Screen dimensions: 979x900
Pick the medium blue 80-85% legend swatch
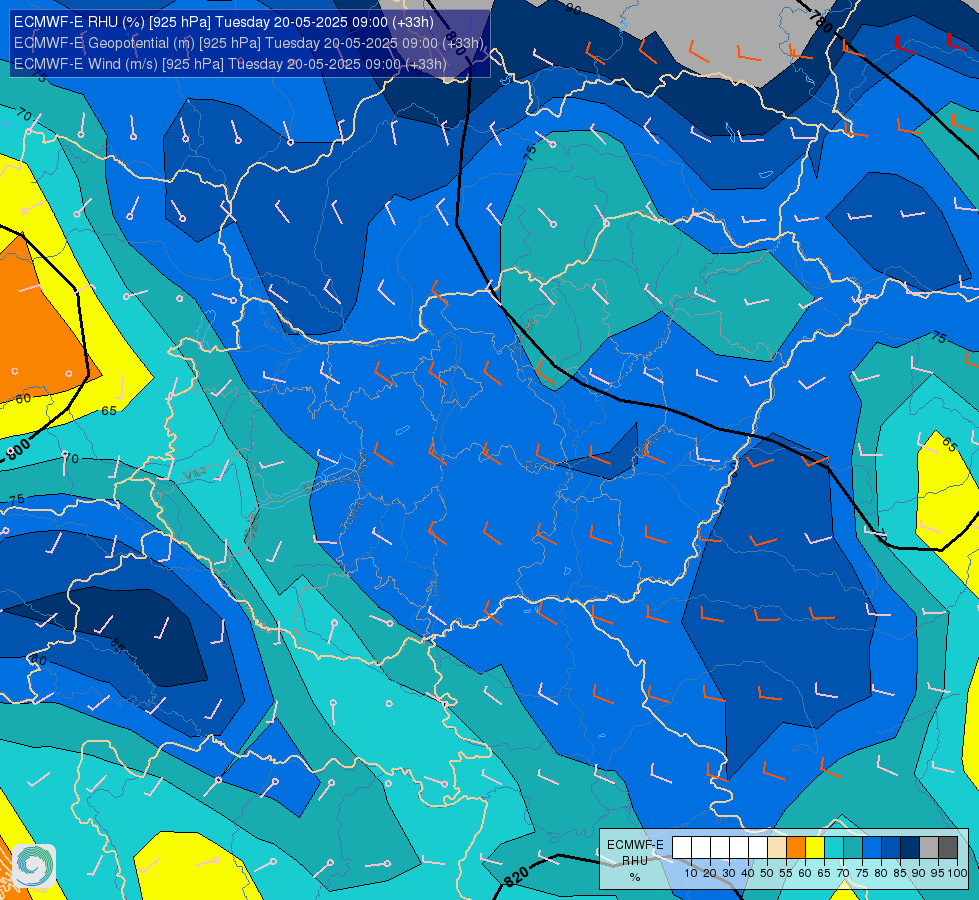[x=891, y=847]
